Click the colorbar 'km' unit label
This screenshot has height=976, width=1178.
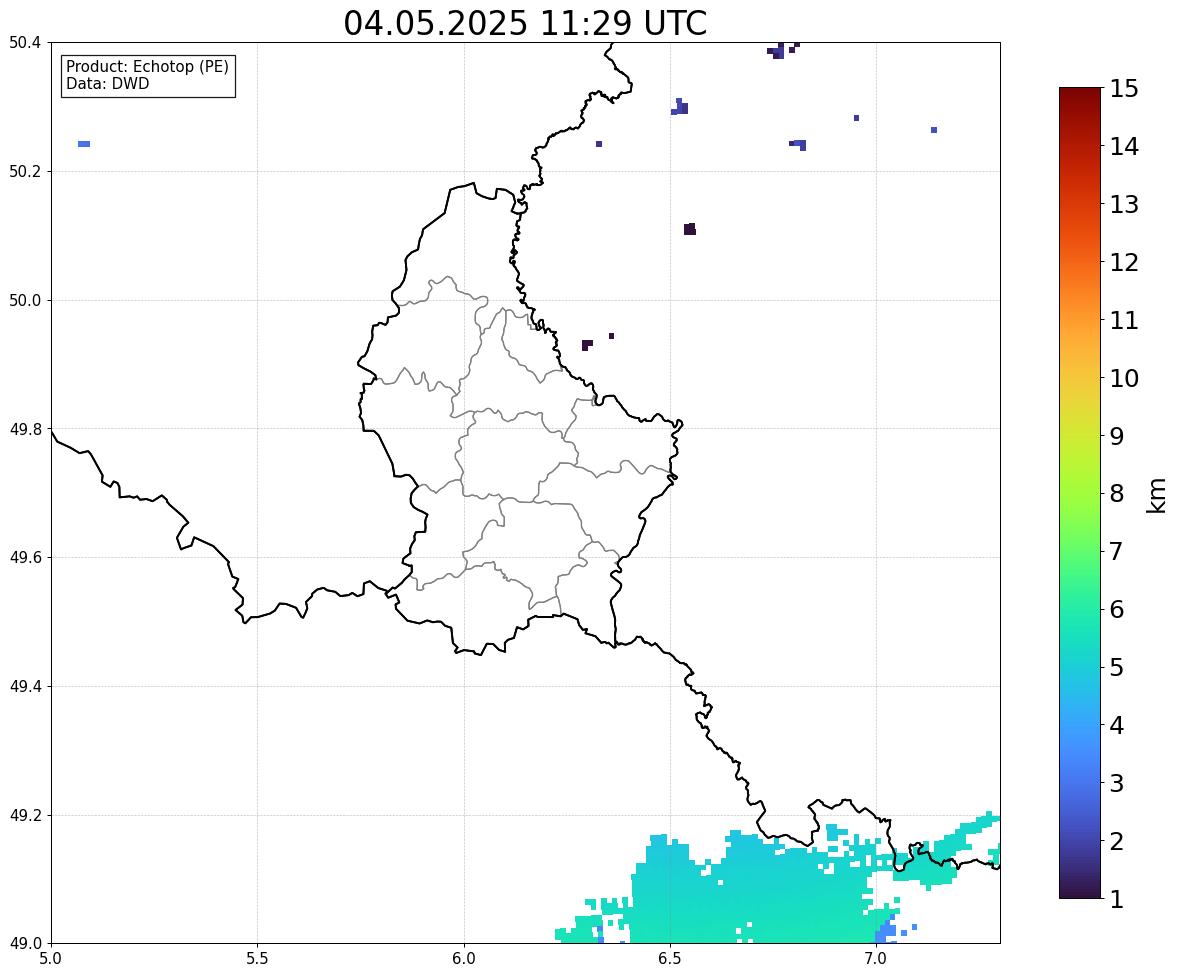pyautogui.click(x=1157, y=495)
